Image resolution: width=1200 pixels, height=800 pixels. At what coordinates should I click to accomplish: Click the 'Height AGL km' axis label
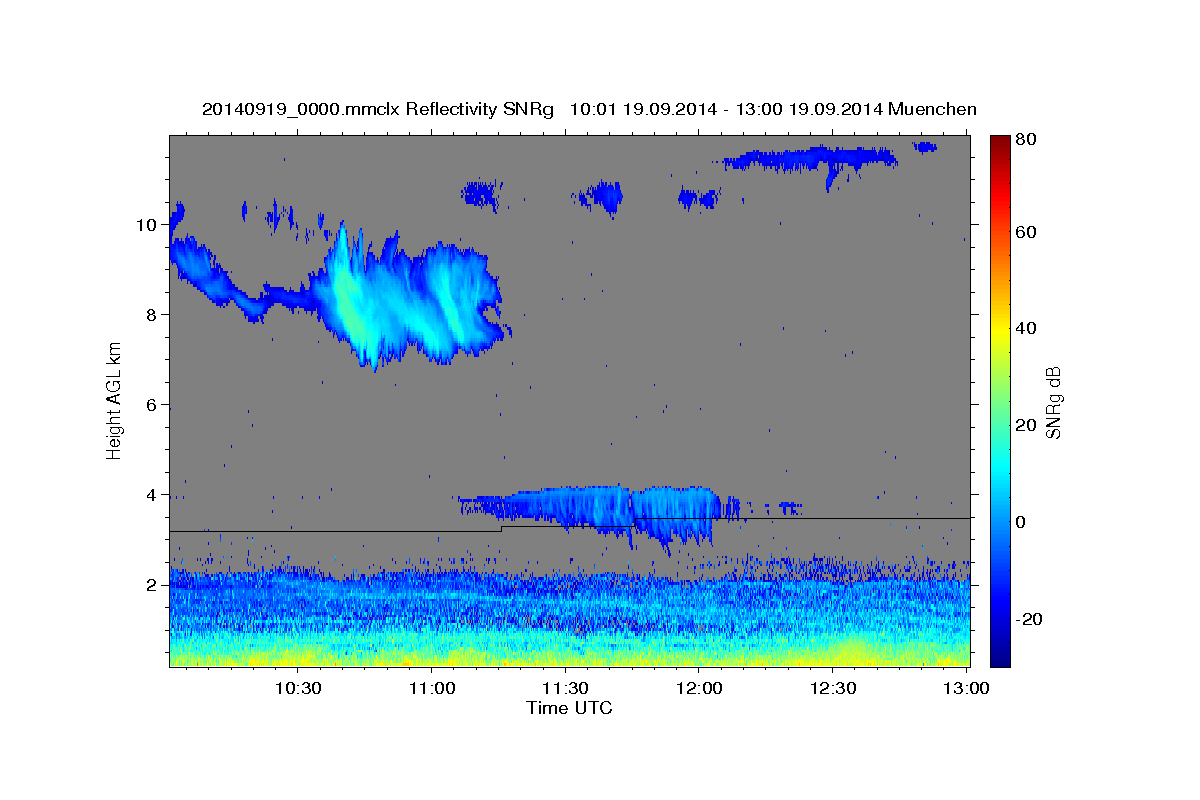click(x=114, y=401)
